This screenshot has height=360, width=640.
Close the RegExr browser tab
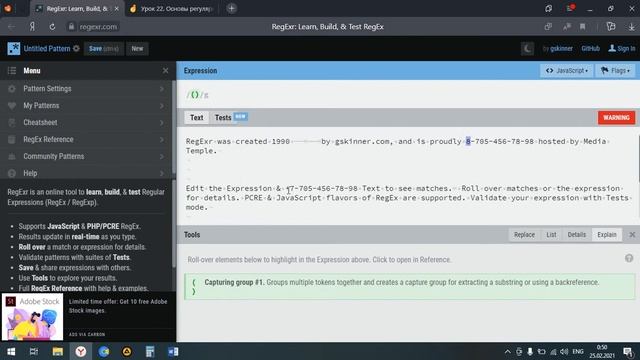click(x=117, y=9)
